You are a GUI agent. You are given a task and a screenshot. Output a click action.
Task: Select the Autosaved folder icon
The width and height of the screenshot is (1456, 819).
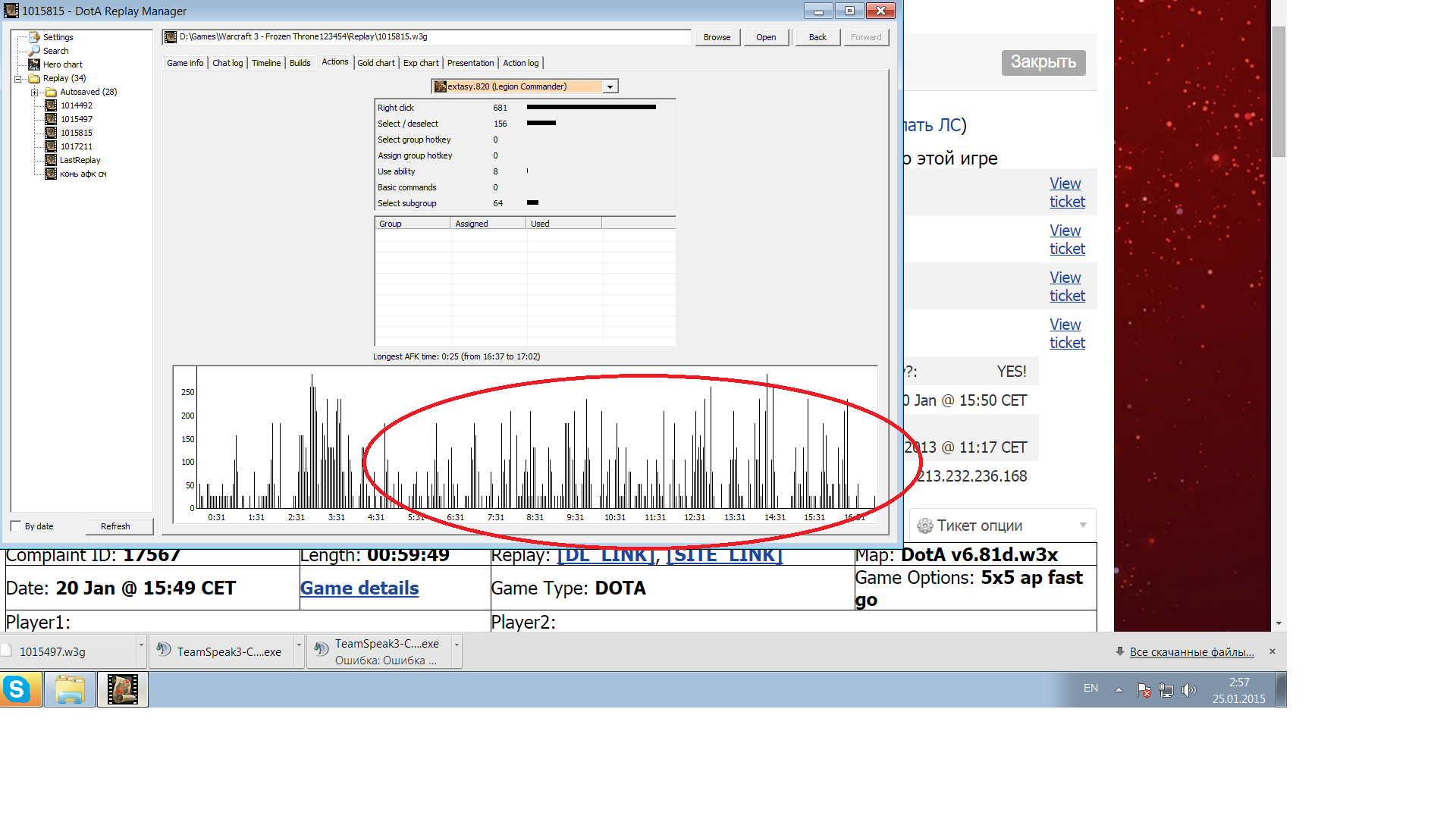tap(51, 92)
